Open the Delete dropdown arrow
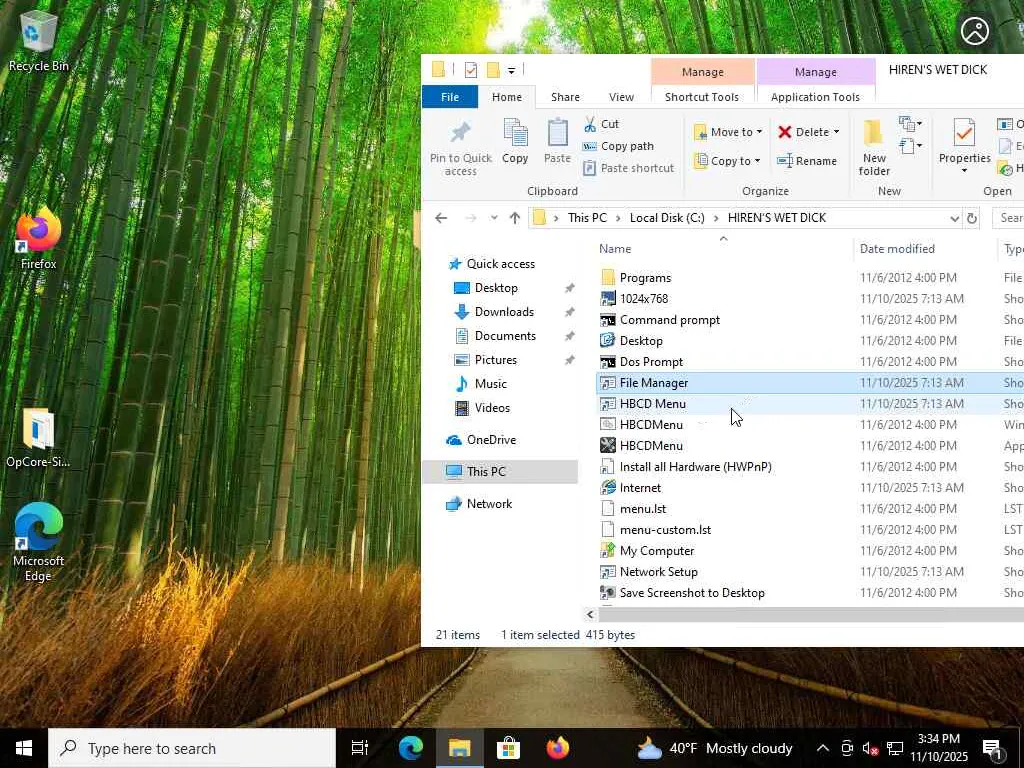1024x768 pixels. (x=836, y=132)
